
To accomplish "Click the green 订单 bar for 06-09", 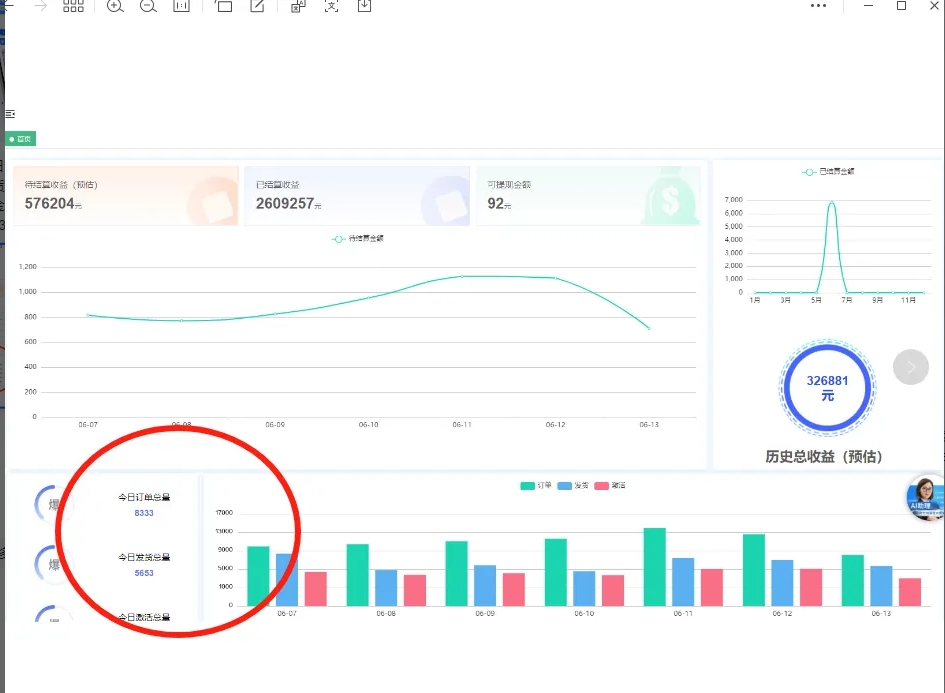I will (x=456, y=573).
